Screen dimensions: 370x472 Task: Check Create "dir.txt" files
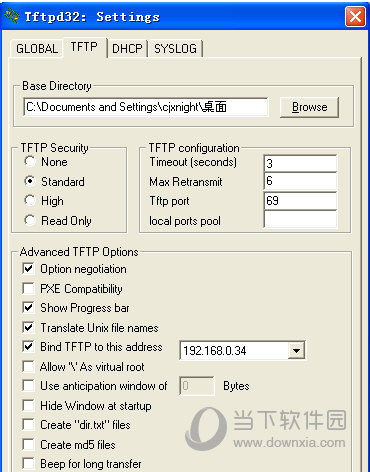(x=28, y=425)
